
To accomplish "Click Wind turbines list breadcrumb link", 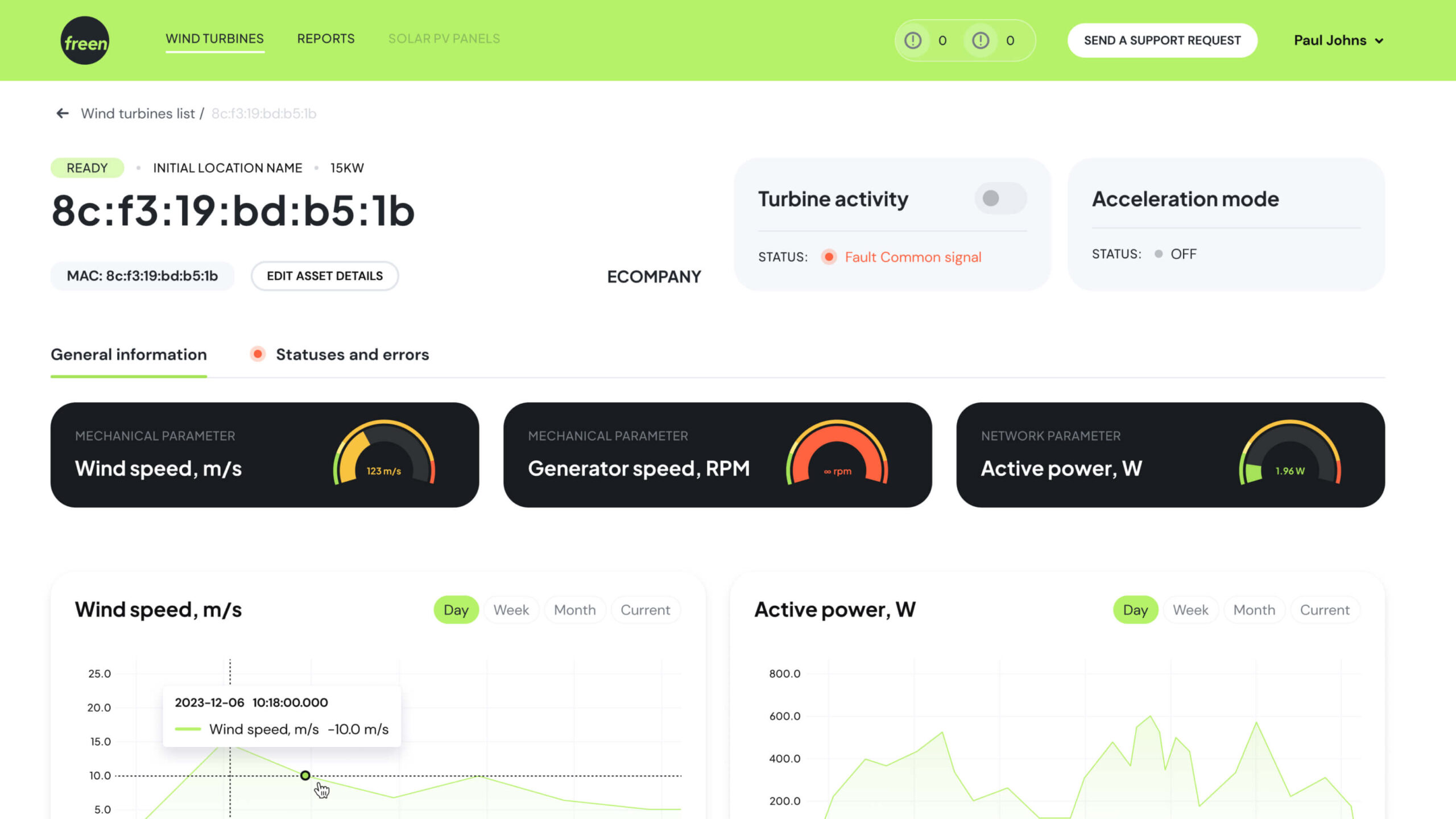I will [138, 113].
